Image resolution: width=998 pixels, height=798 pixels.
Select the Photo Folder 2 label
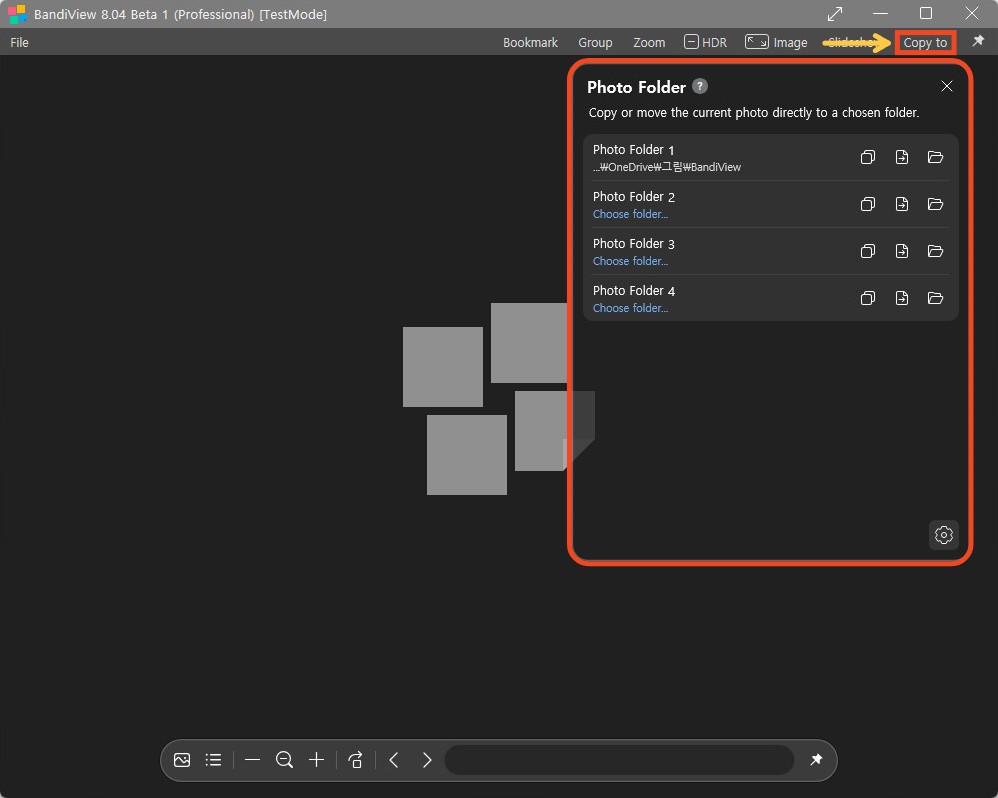point(633,197)
